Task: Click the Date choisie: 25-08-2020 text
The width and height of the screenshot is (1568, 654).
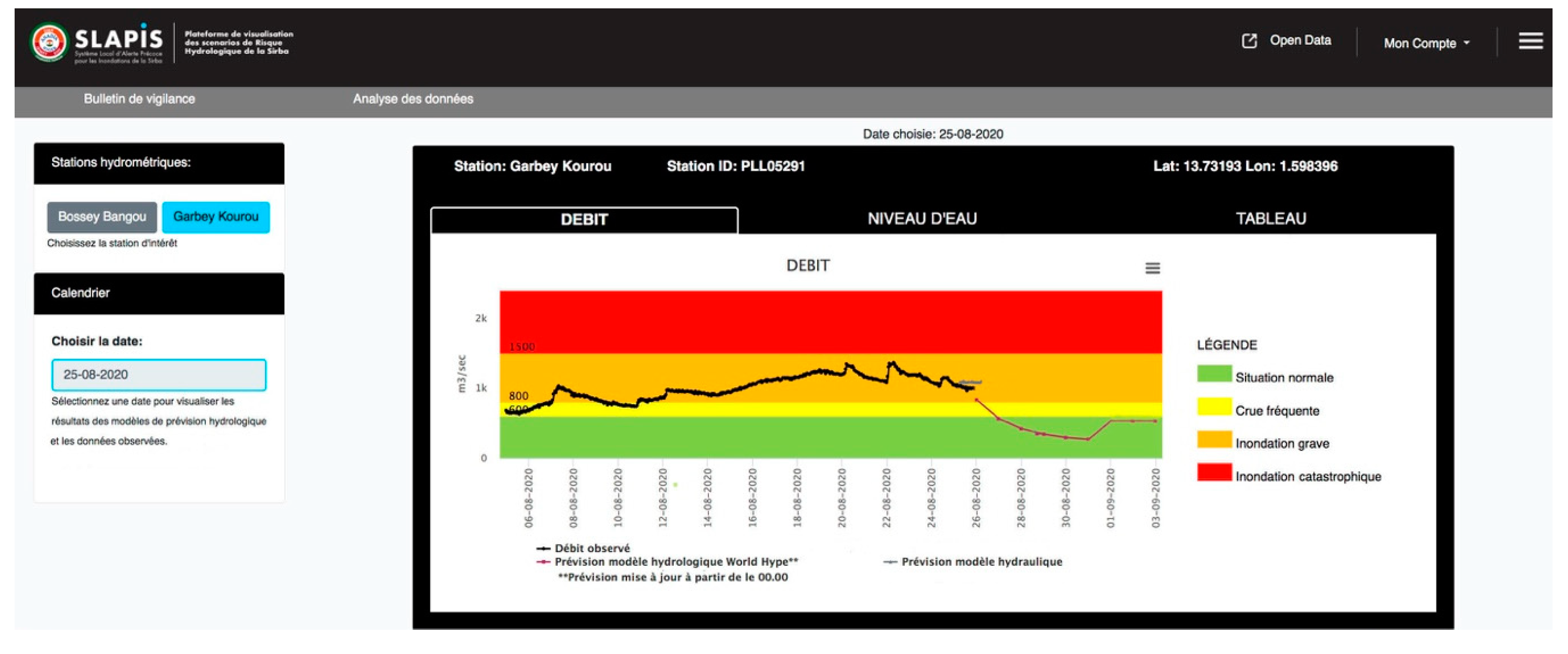Action: tap(933, 134)
